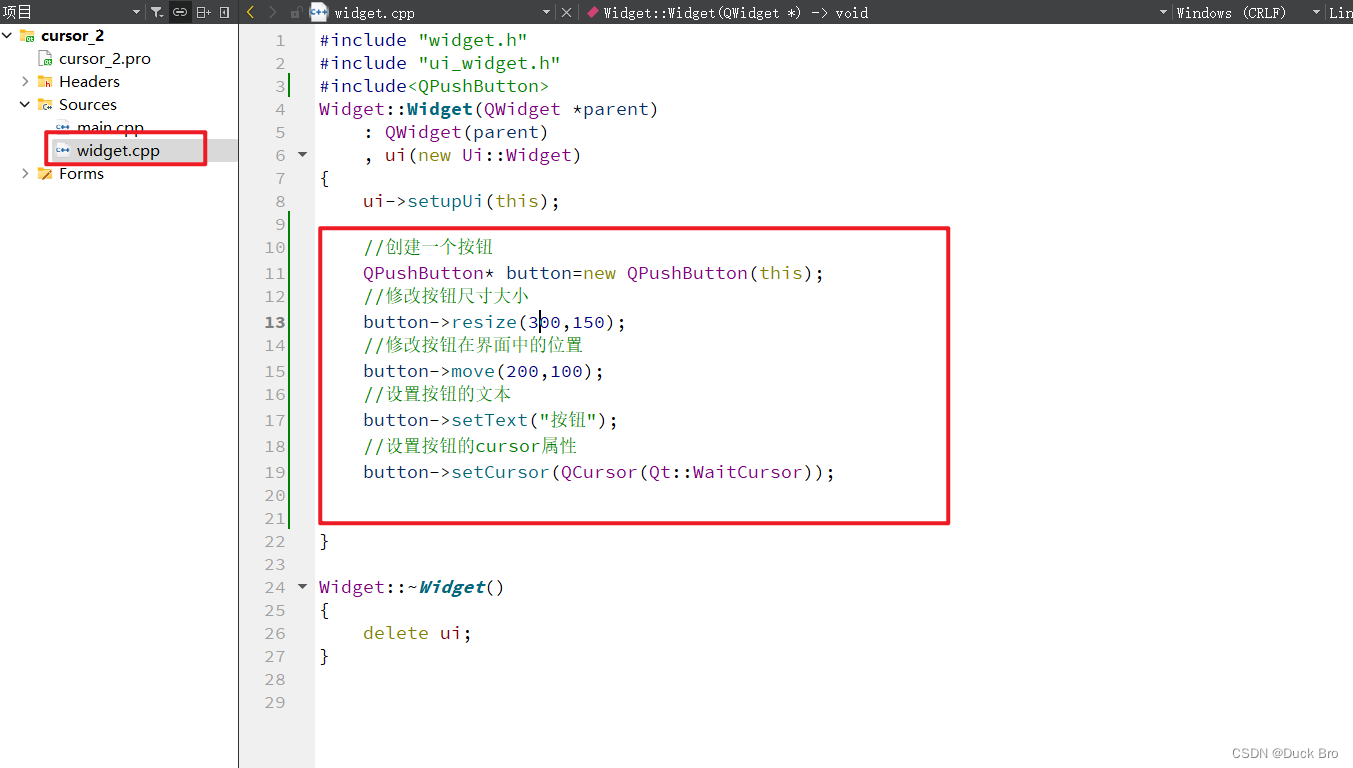This screenshot has height=768, width=1353.
Task: Toggle synchronize tree with current document
Action: coord(180,13)
